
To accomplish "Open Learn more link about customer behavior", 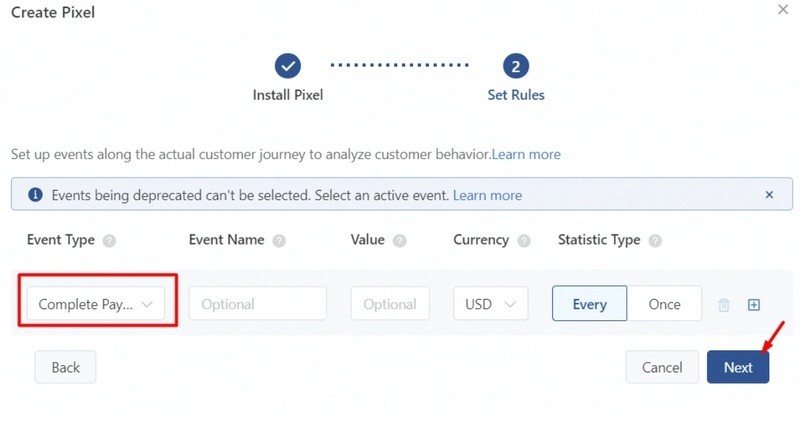I will 526,154.
